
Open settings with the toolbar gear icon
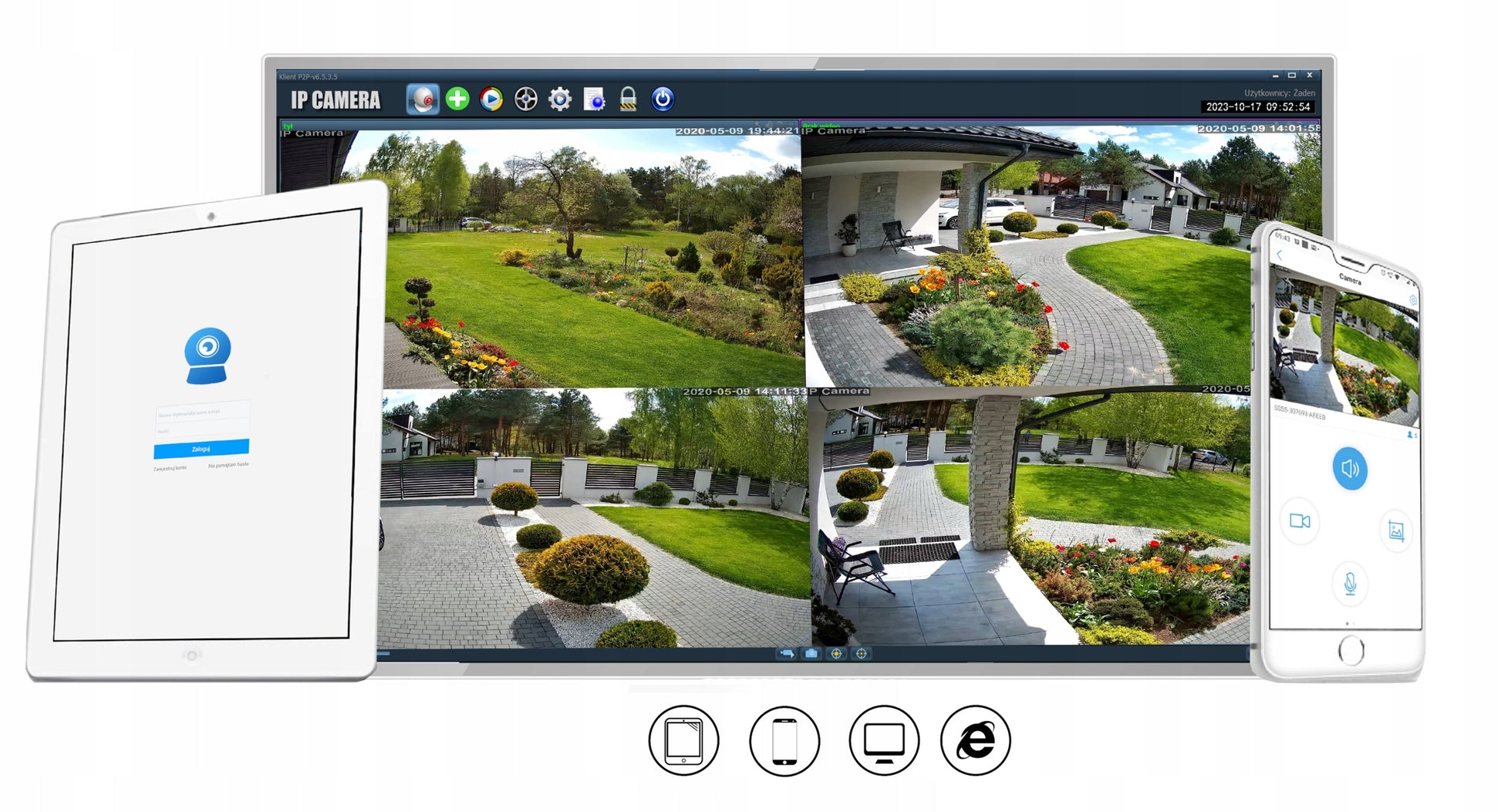click(560, 99)
